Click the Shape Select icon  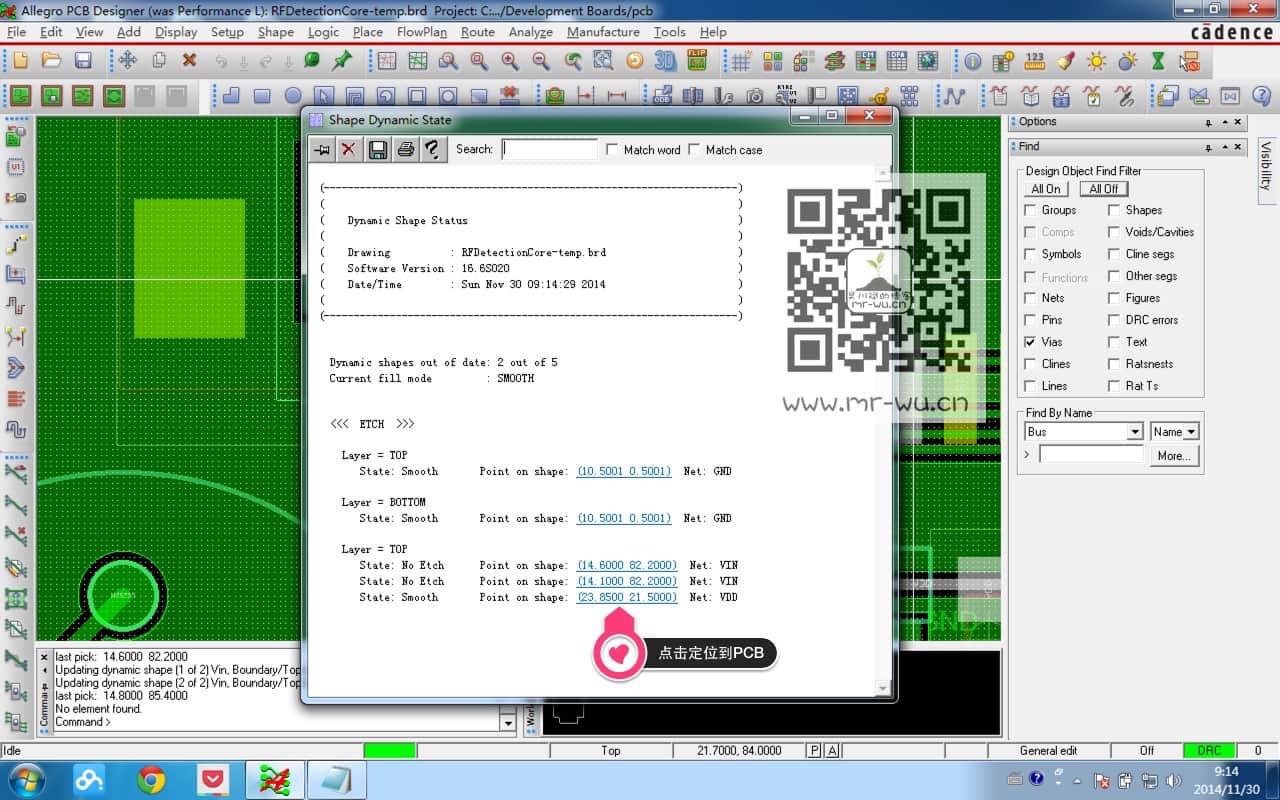324,97
